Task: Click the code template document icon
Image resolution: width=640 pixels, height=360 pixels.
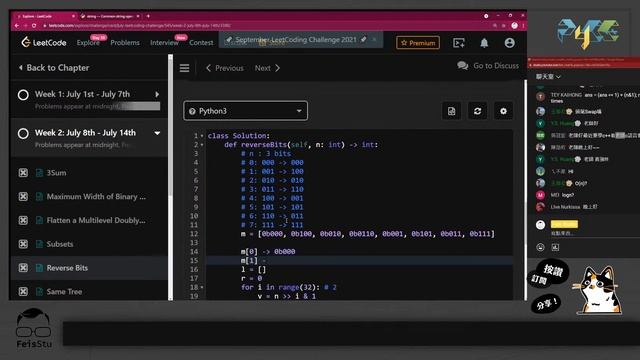Action: pos(451,111)
